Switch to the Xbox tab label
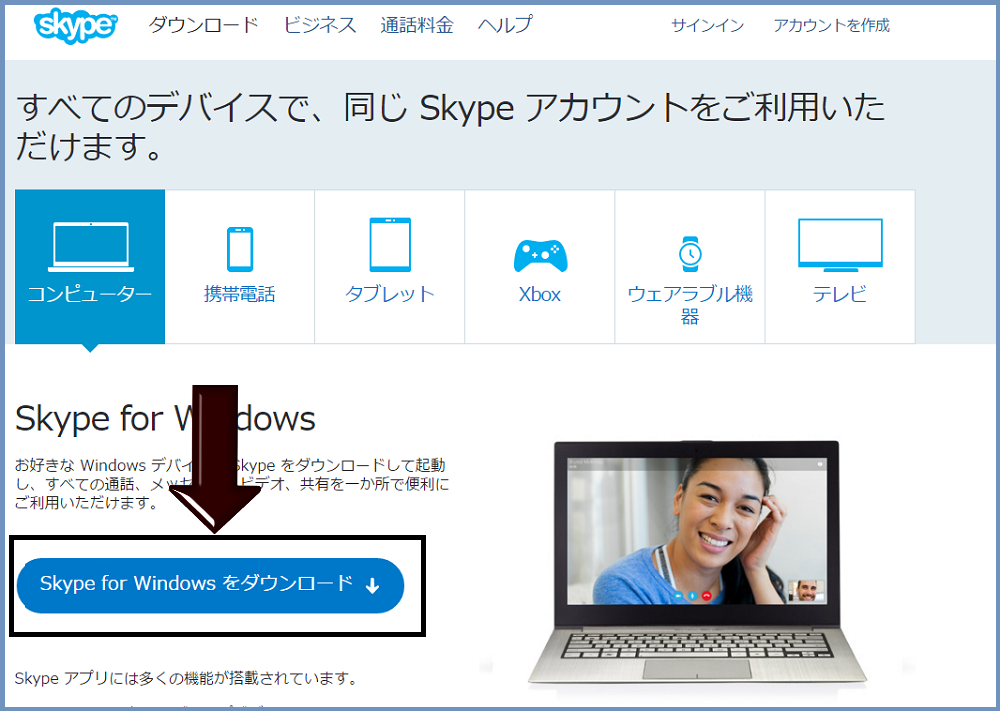The image size is (1000, 711). (x=540, y=295)
